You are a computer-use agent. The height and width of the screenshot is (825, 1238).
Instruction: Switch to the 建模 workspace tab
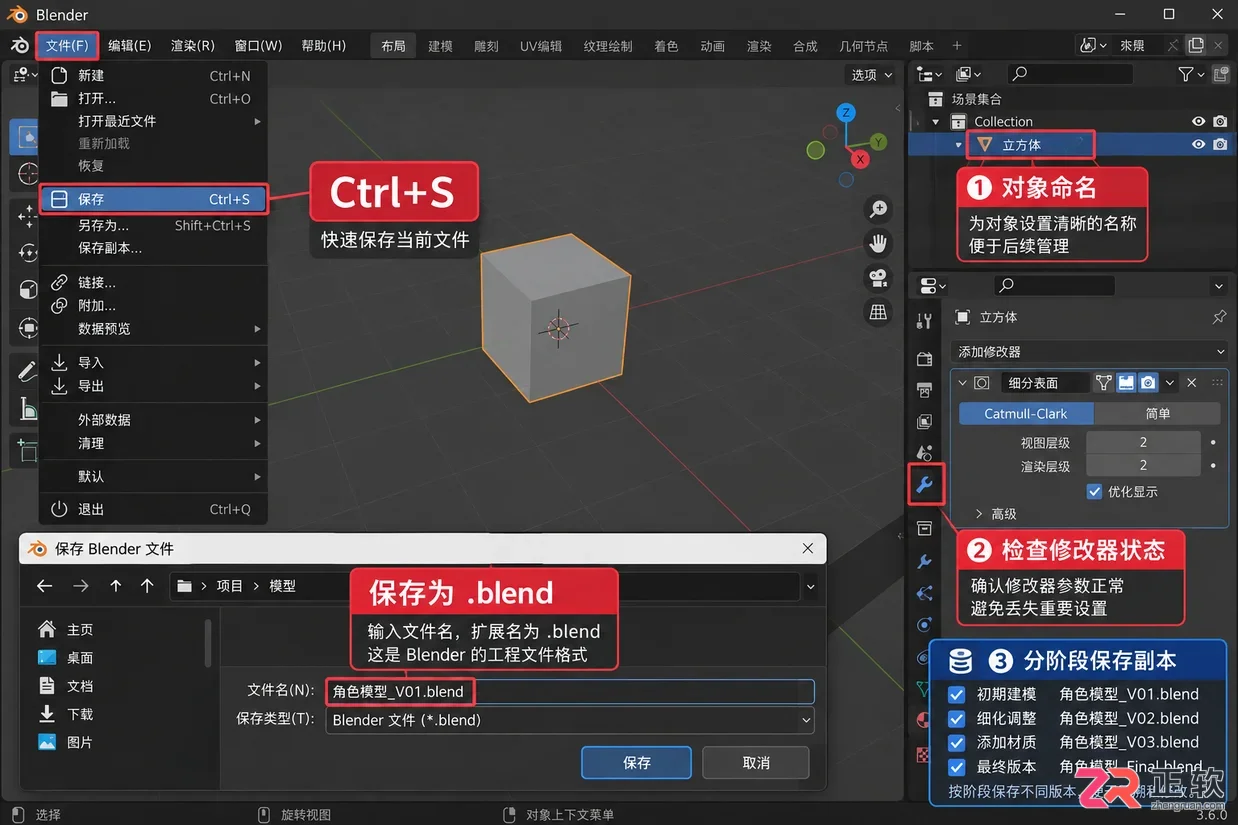click(440, 46)
